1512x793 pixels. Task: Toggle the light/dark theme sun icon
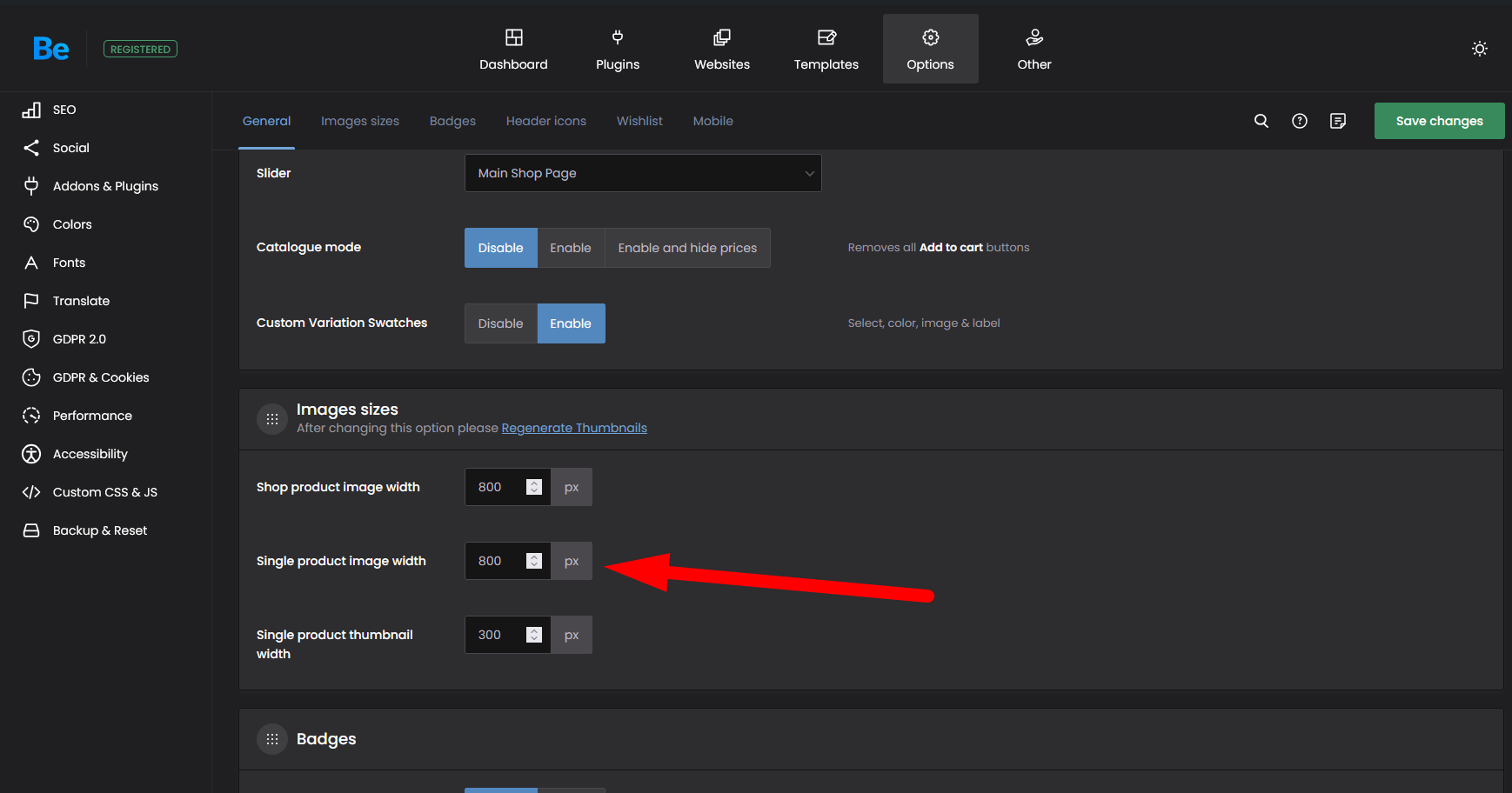click(1479, 49)
